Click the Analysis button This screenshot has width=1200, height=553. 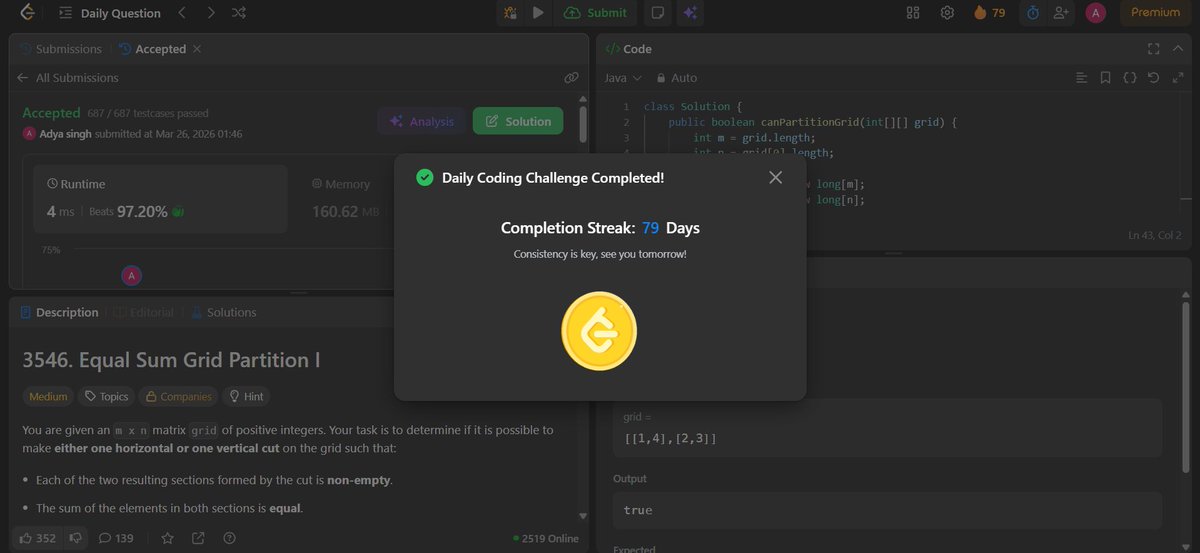[421, 121]
